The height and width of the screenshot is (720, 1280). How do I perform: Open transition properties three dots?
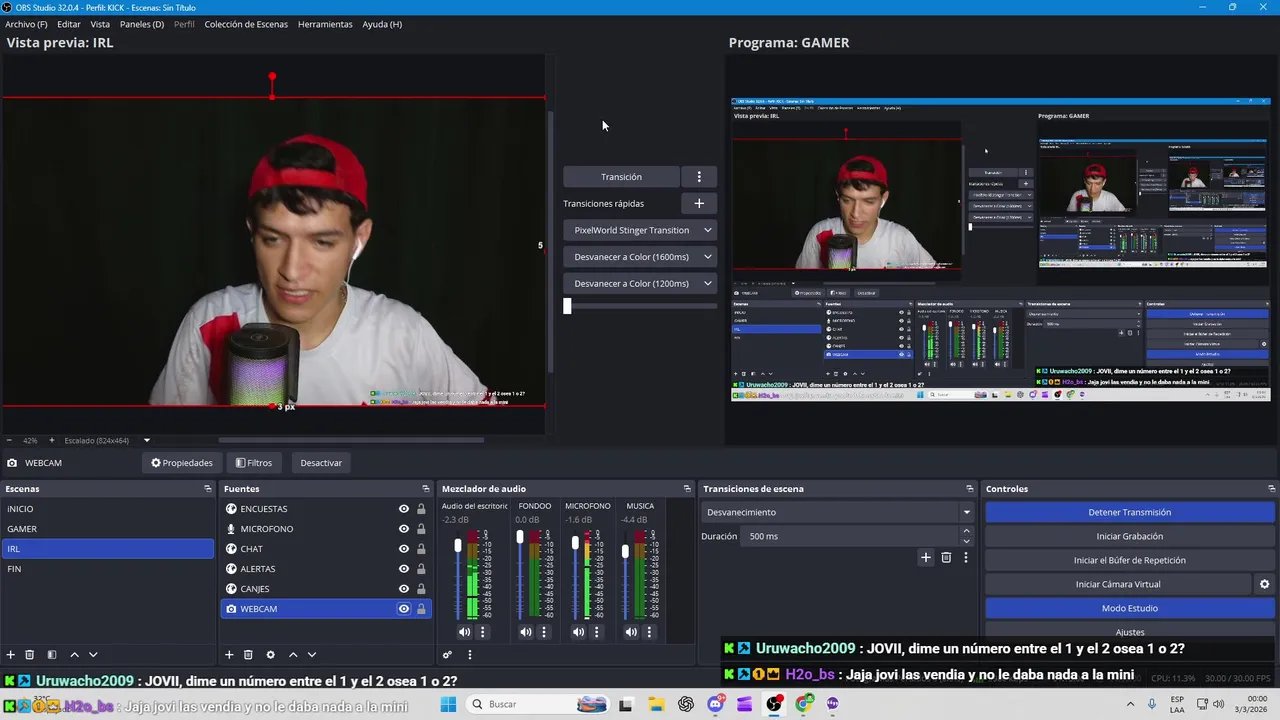[x=965, y=558]
